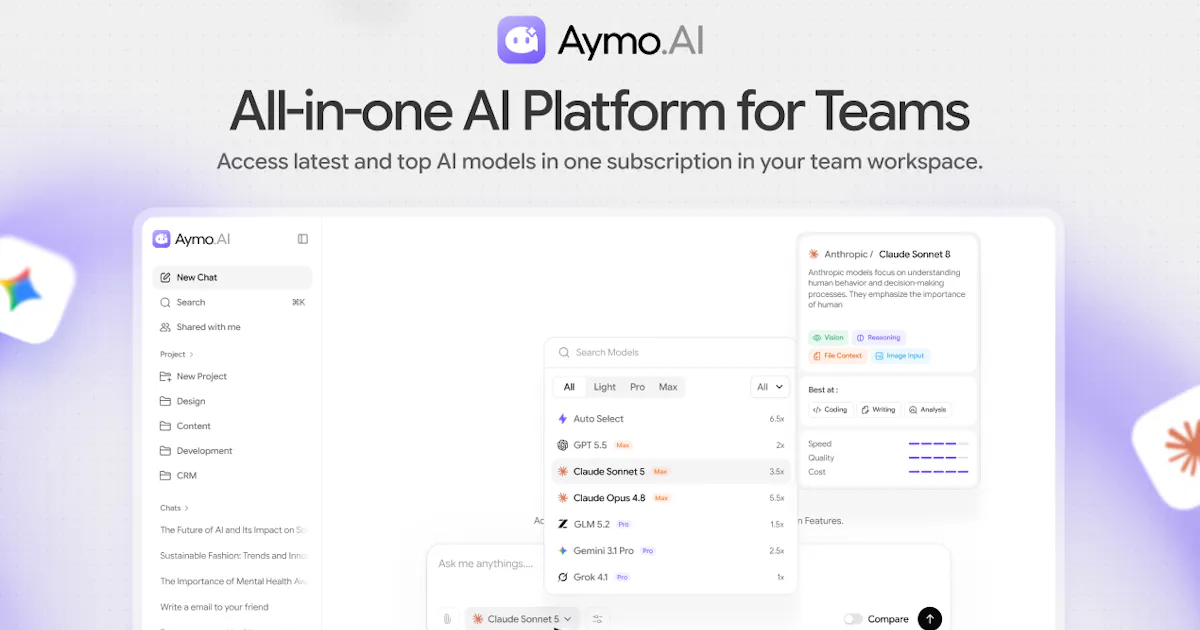Click the sidebar Aymo.AI logo
This screenshot has height=630, width=1200.
(191, 239)
